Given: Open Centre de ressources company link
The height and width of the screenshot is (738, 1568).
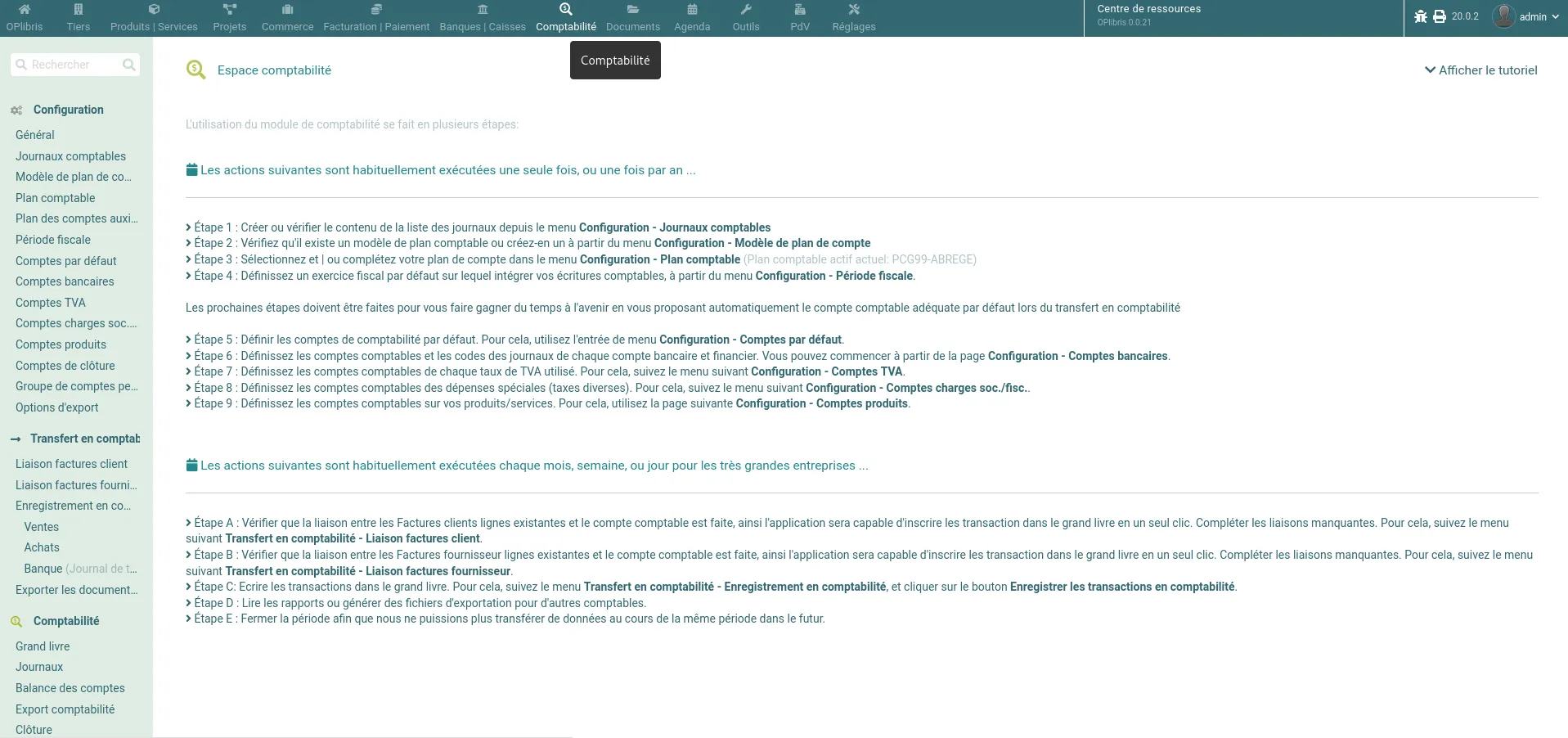Looking at the screenshot, I should click(x=1148, y=9).
